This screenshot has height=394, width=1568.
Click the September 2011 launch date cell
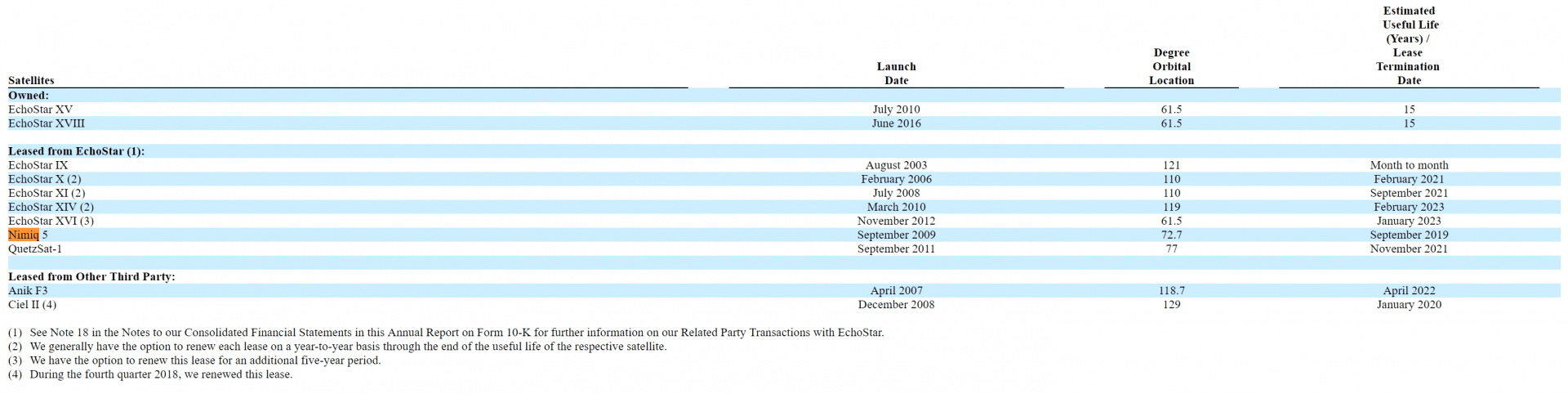pyautogui.click(x=896, y=248)
